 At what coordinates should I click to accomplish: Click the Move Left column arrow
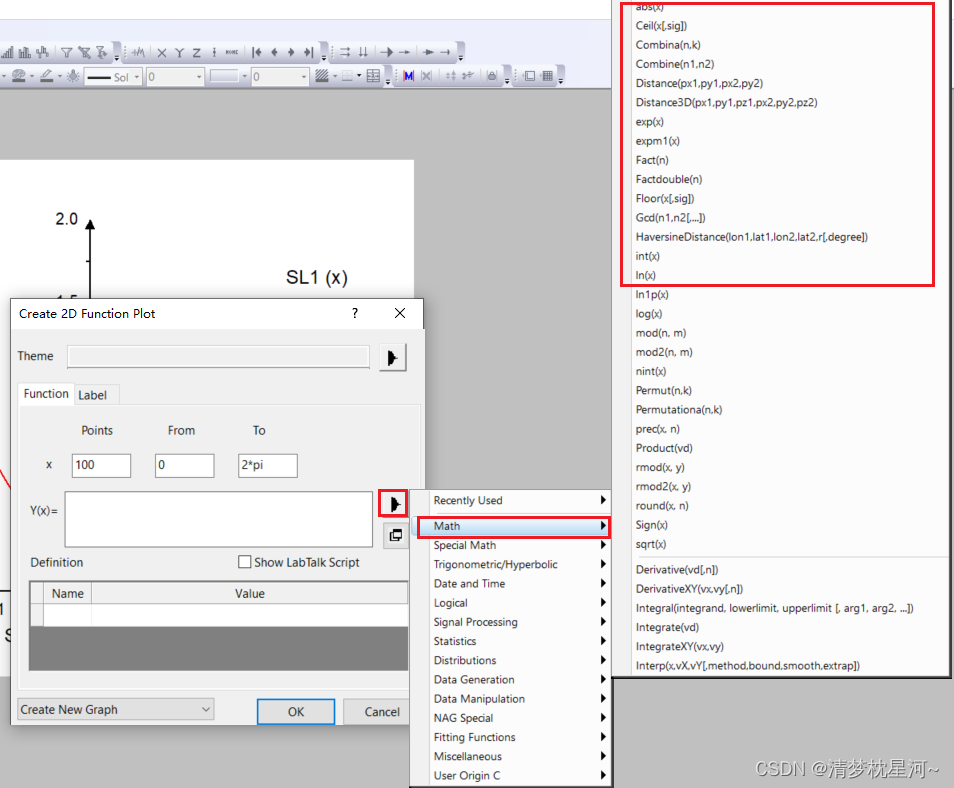point(274,52)
